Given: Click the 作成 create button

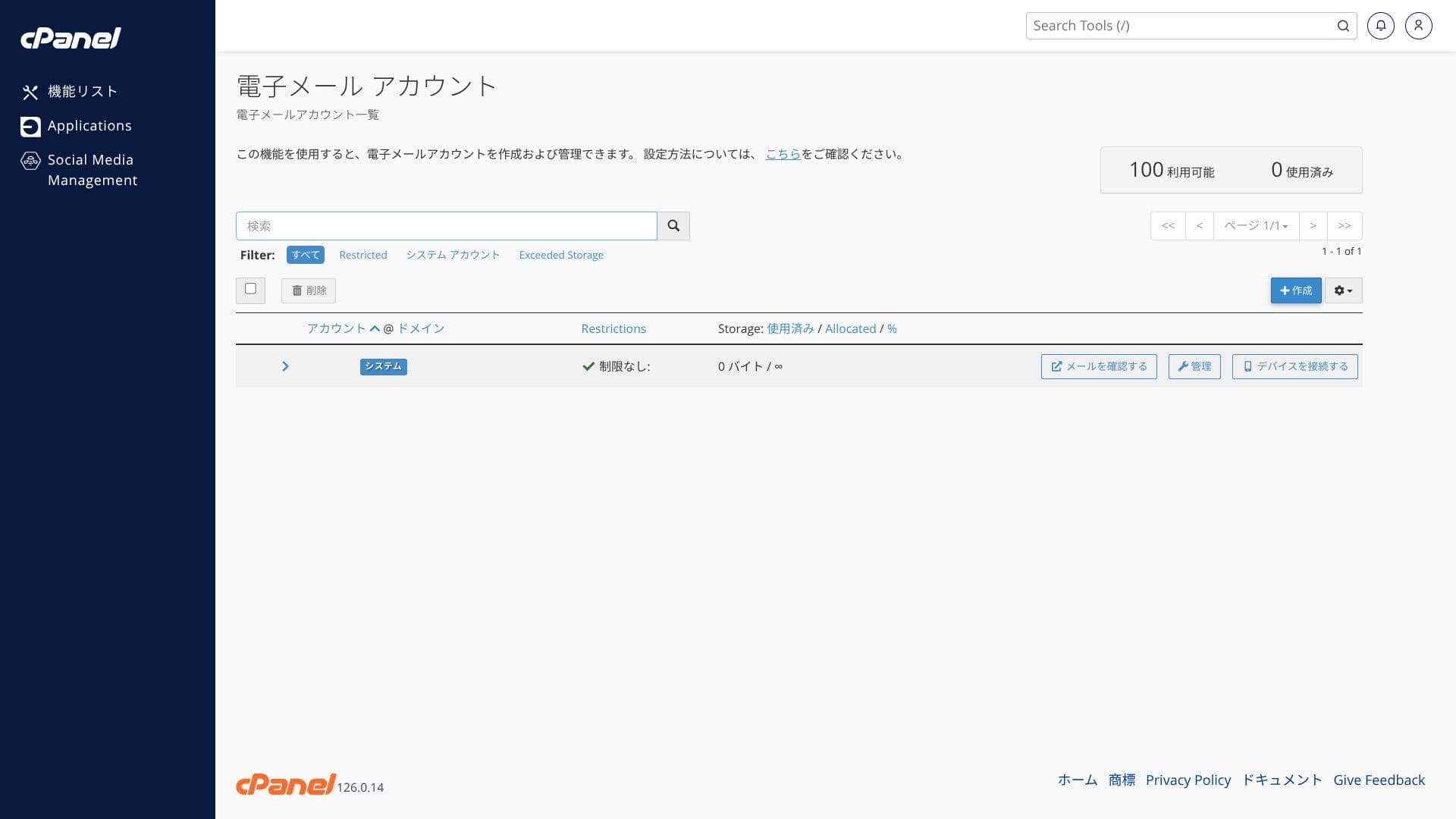Looking at the screenshot, I should [x=1295, y=290].
